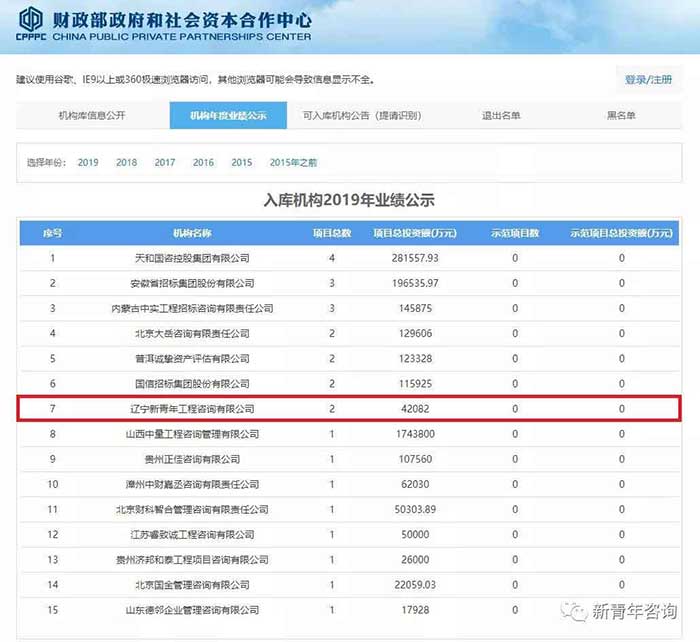This screenshot has height=642, width=700.
Task: Click investment value 22059.03
Action: (415, 585)
